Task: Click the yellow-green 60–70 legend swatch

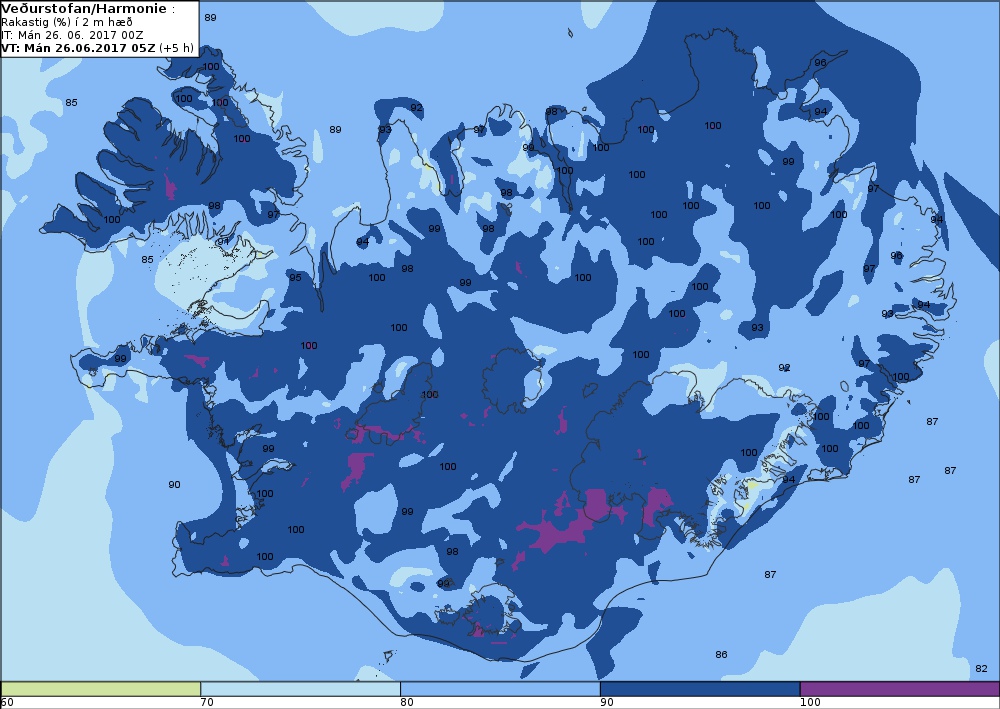Action: (x=101, y=689)
